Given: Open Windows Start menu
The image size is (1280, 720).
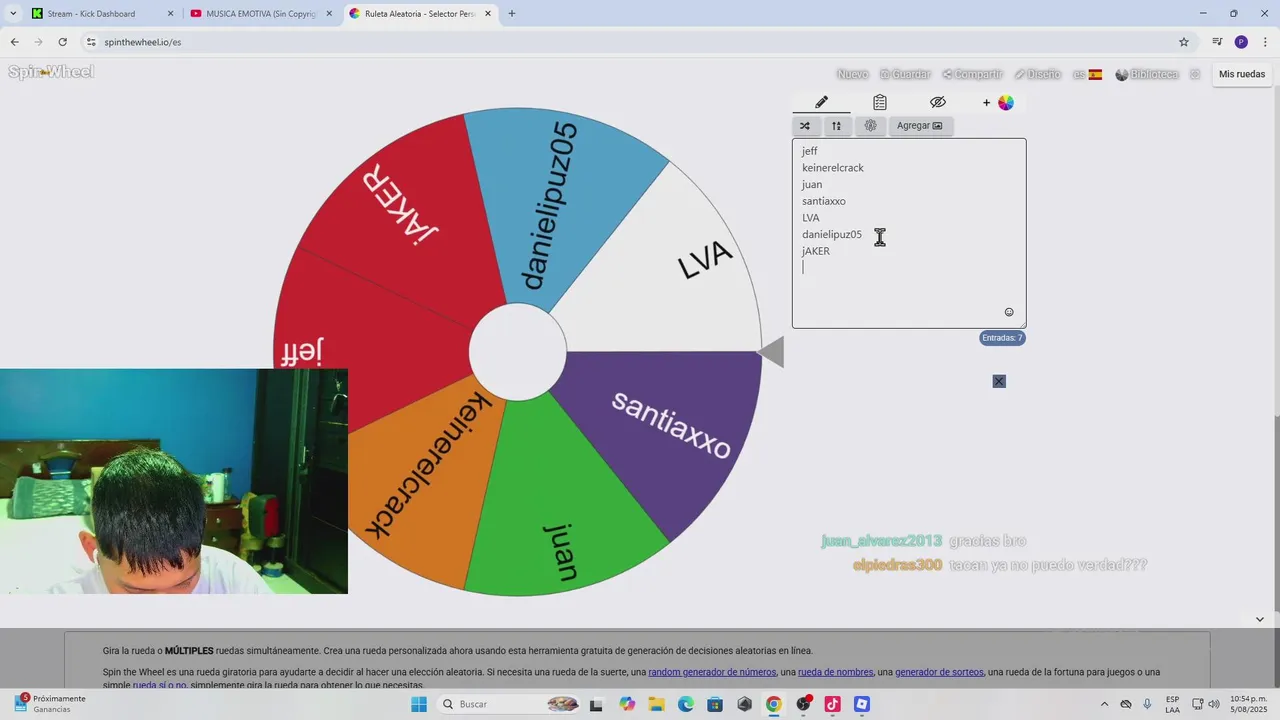Looking at the screenshot, I should click(419, 704).
